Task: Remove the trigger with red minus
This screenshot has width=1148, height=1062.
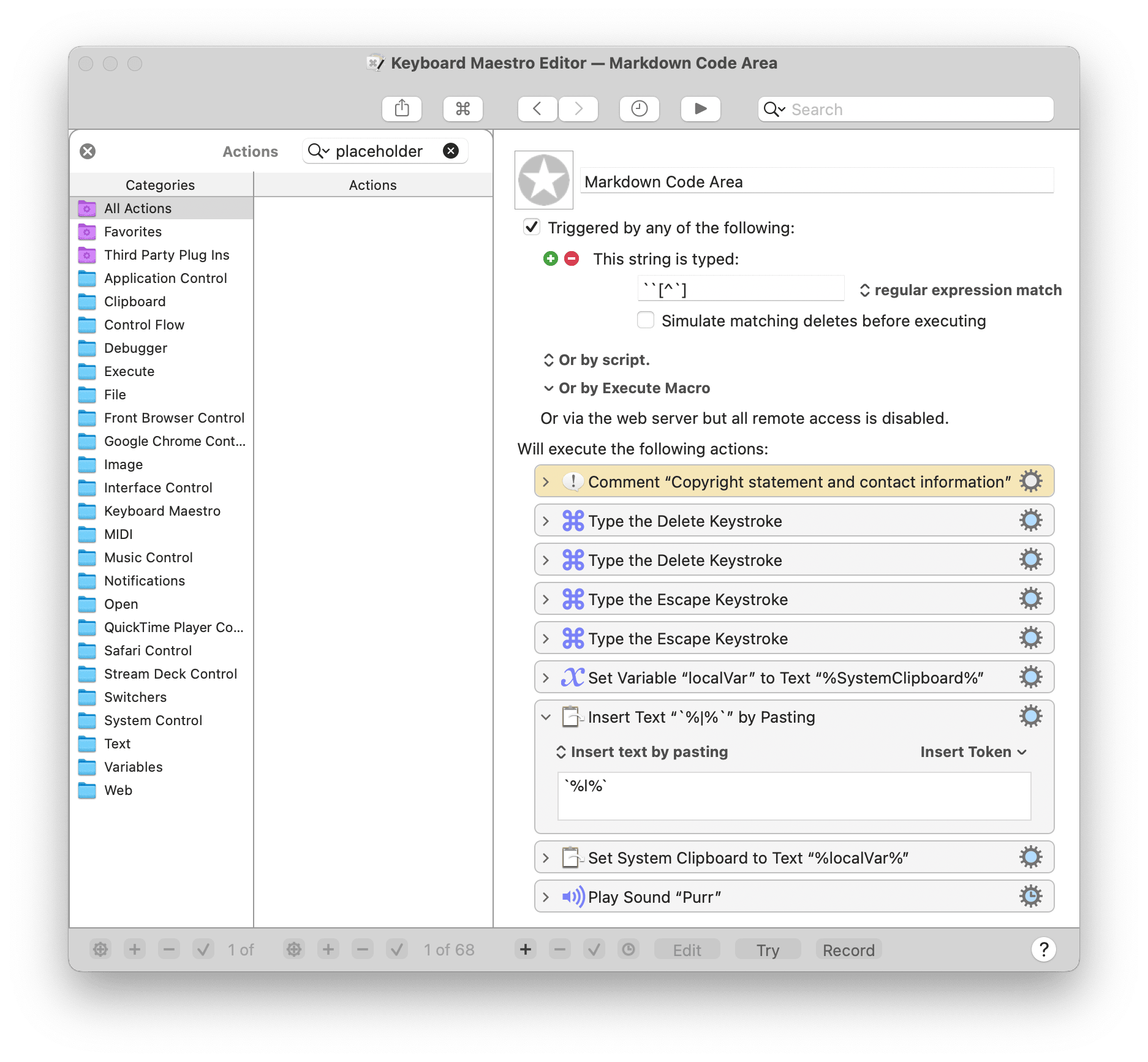Action: click(x=572, y=258)
